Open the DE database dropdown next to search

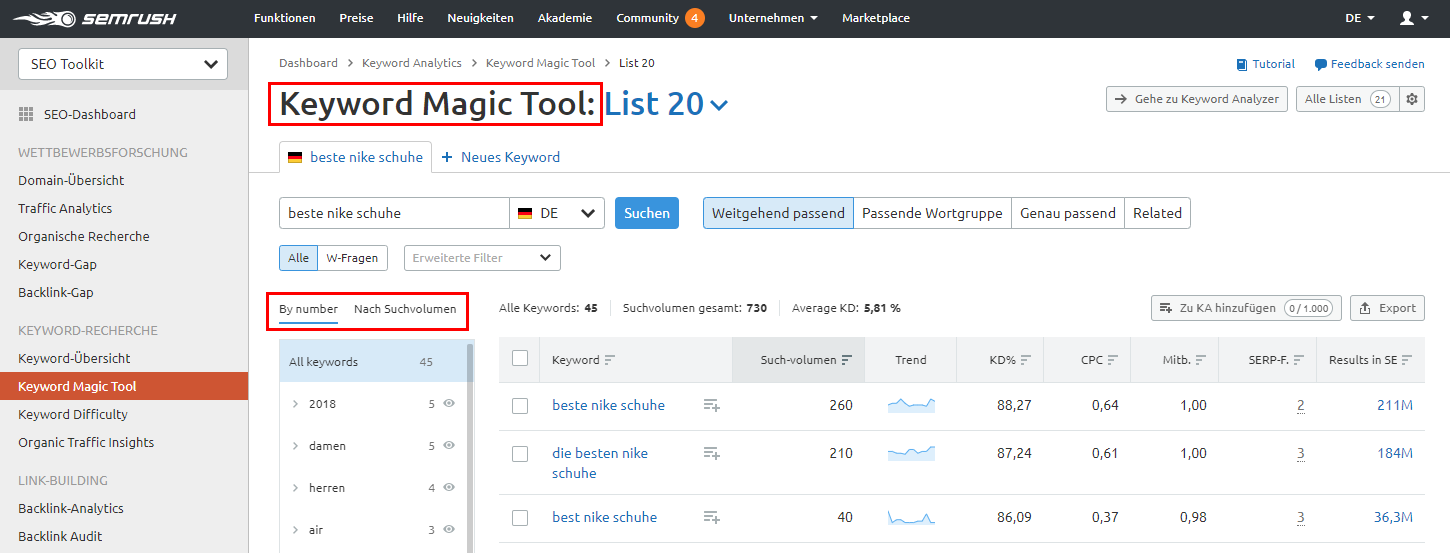557,213
